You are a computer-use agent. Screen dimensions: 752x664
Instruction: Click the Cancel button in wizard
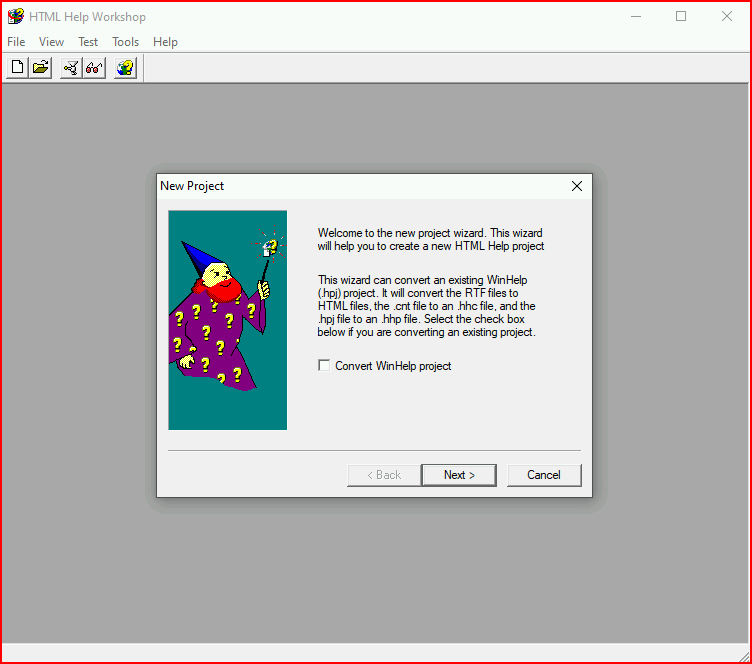tap(544, 475)
